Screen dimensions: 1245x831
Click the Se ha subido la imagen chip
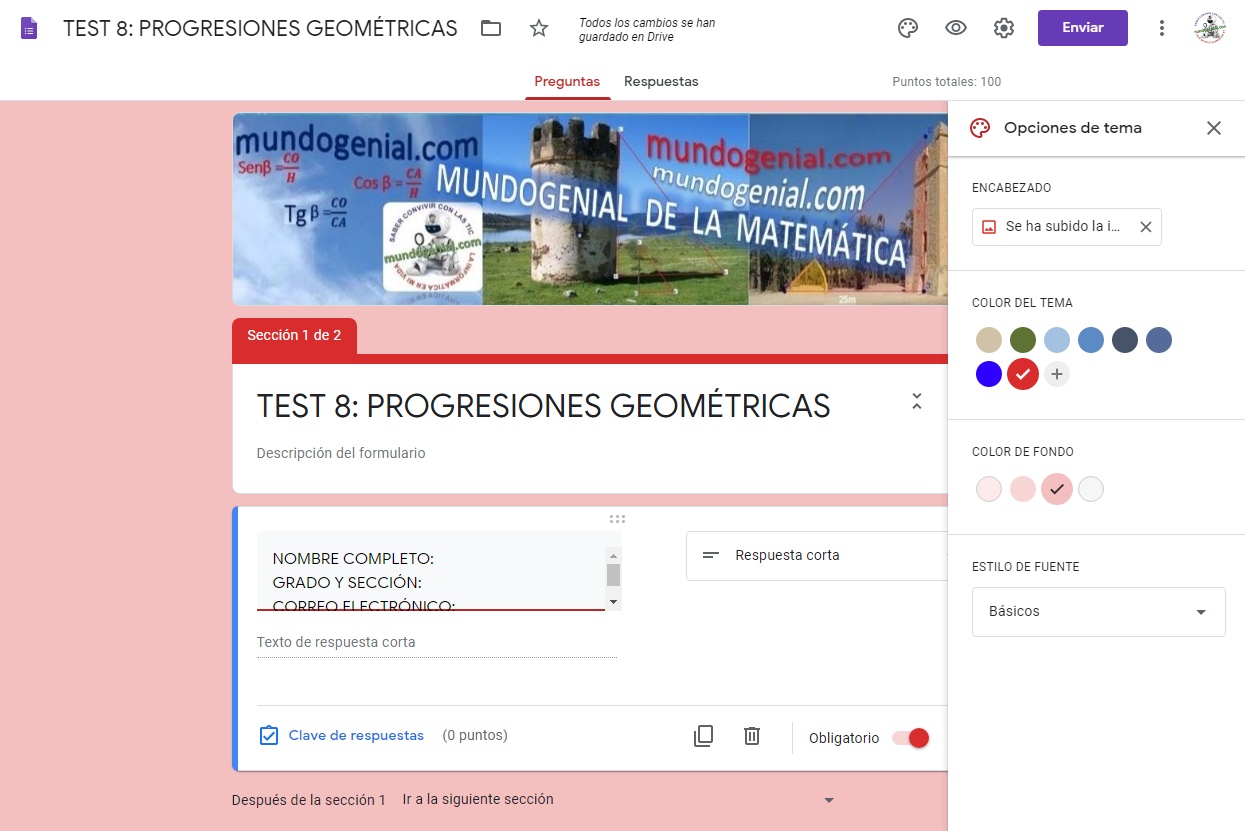(x=1066, y=227)
